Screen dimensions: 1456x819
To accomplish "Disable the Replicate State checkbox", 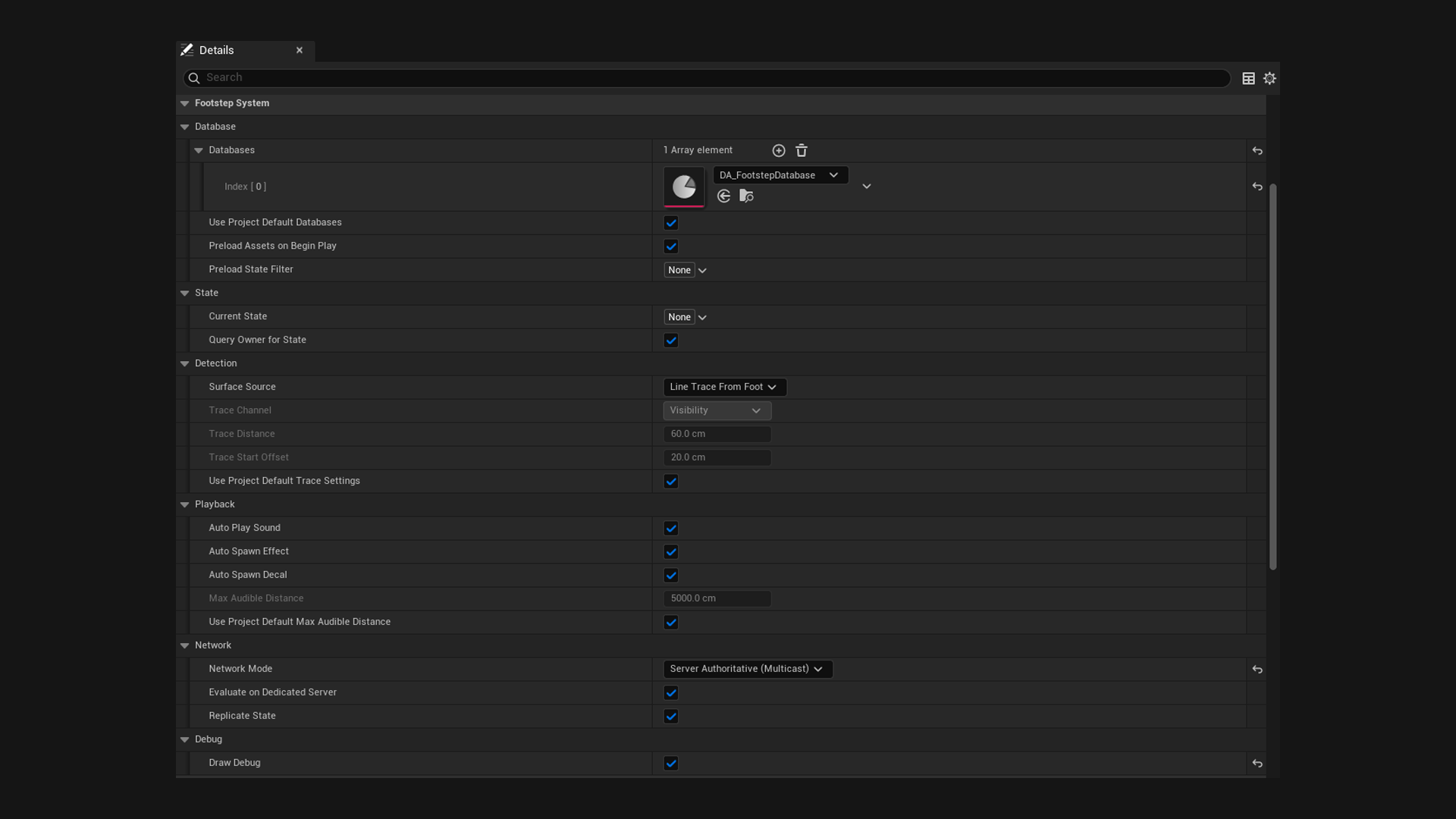I will [671, 717].
